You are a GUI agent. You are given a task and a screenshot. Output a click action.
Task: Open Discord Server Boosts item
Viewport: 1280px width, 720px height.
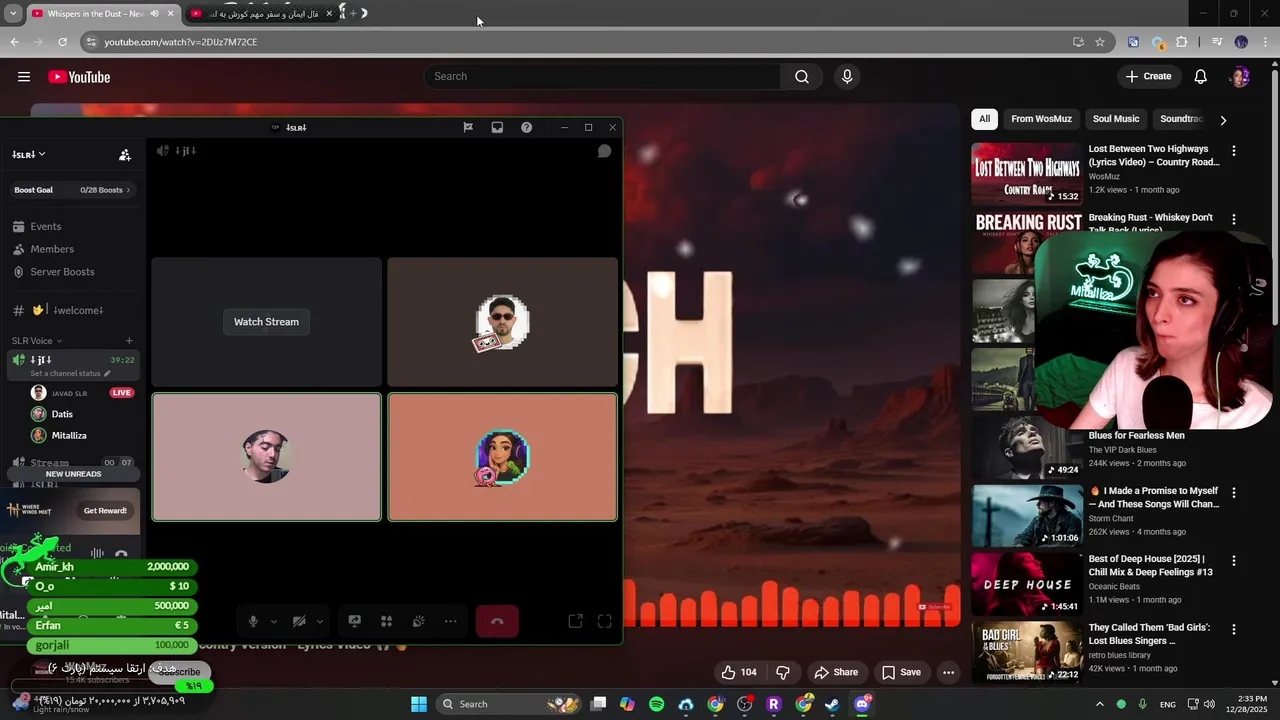pyautogui.click(x=62, y=272)
